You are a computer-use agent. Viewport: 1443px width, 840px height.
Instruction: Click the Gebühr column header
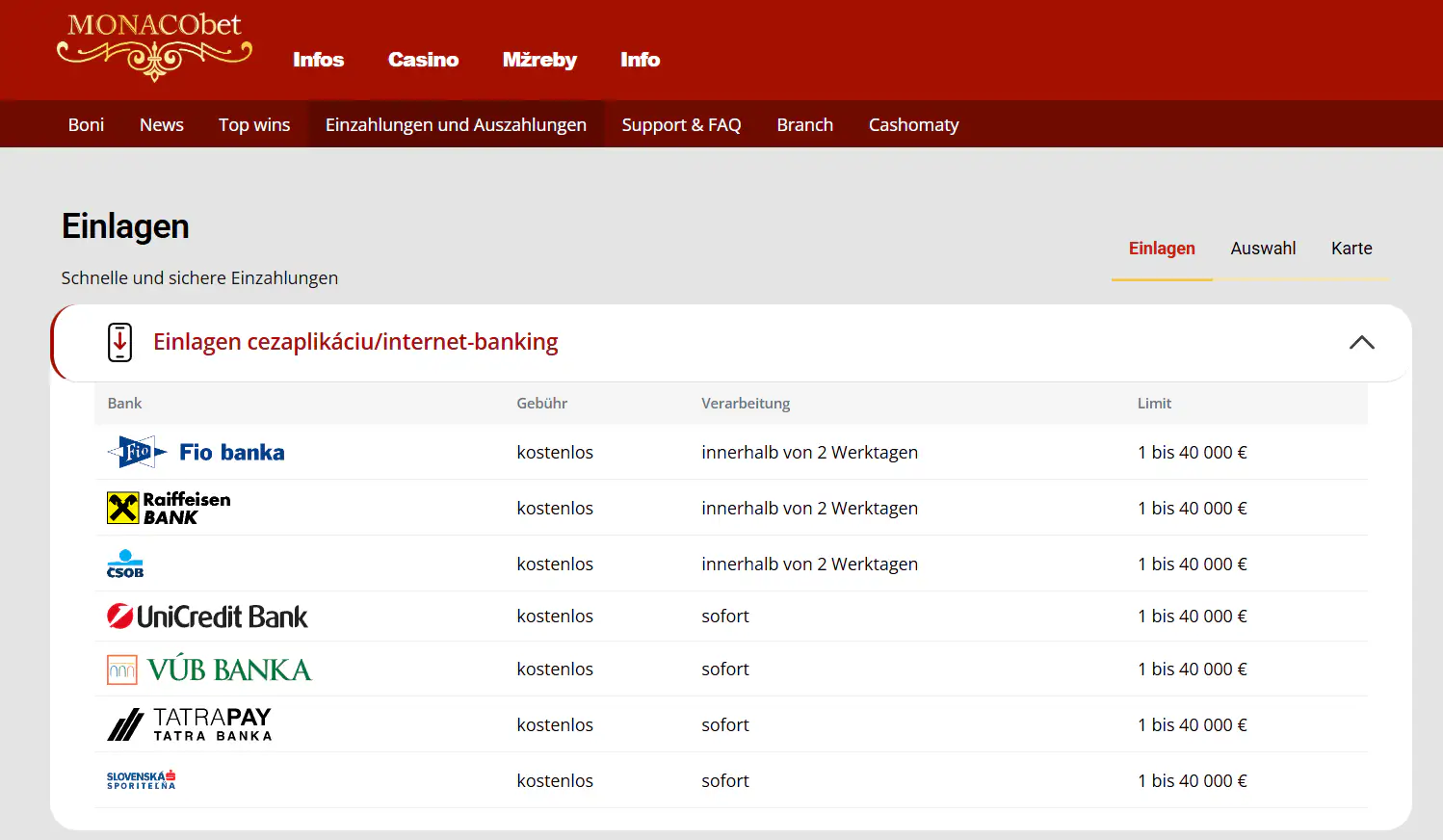click(x=541, y=404)
